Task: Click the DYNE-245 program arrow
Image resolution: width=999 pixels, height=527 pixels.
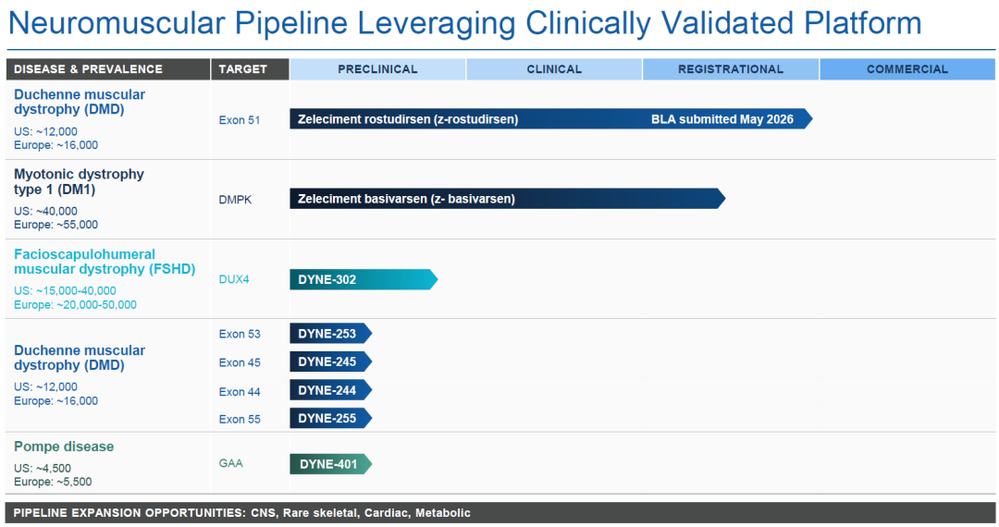Action: 331,362
